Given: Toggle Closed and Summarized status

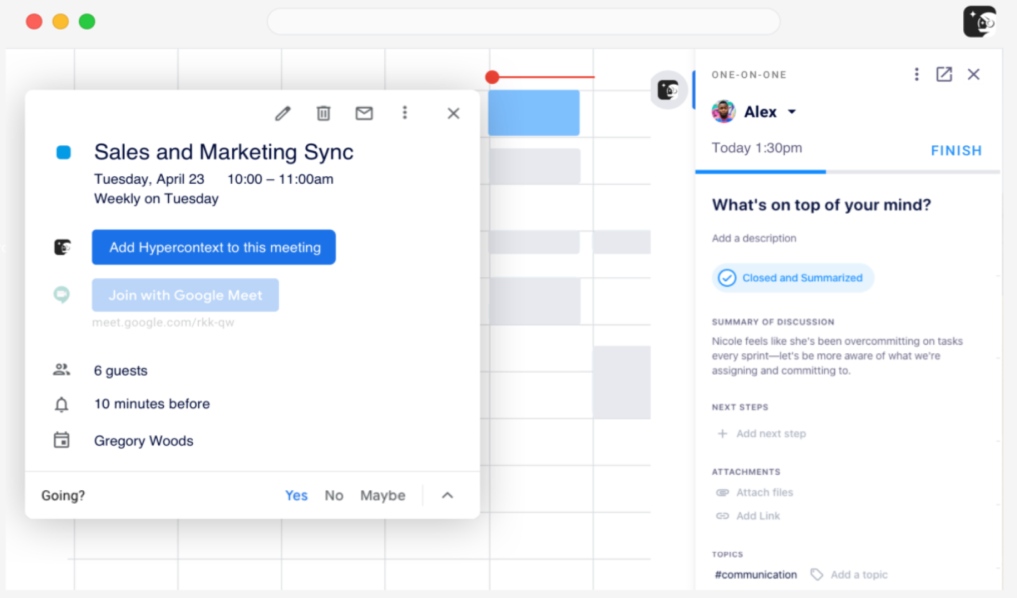Looking at the screenshot, I should [x=793, y=278].
